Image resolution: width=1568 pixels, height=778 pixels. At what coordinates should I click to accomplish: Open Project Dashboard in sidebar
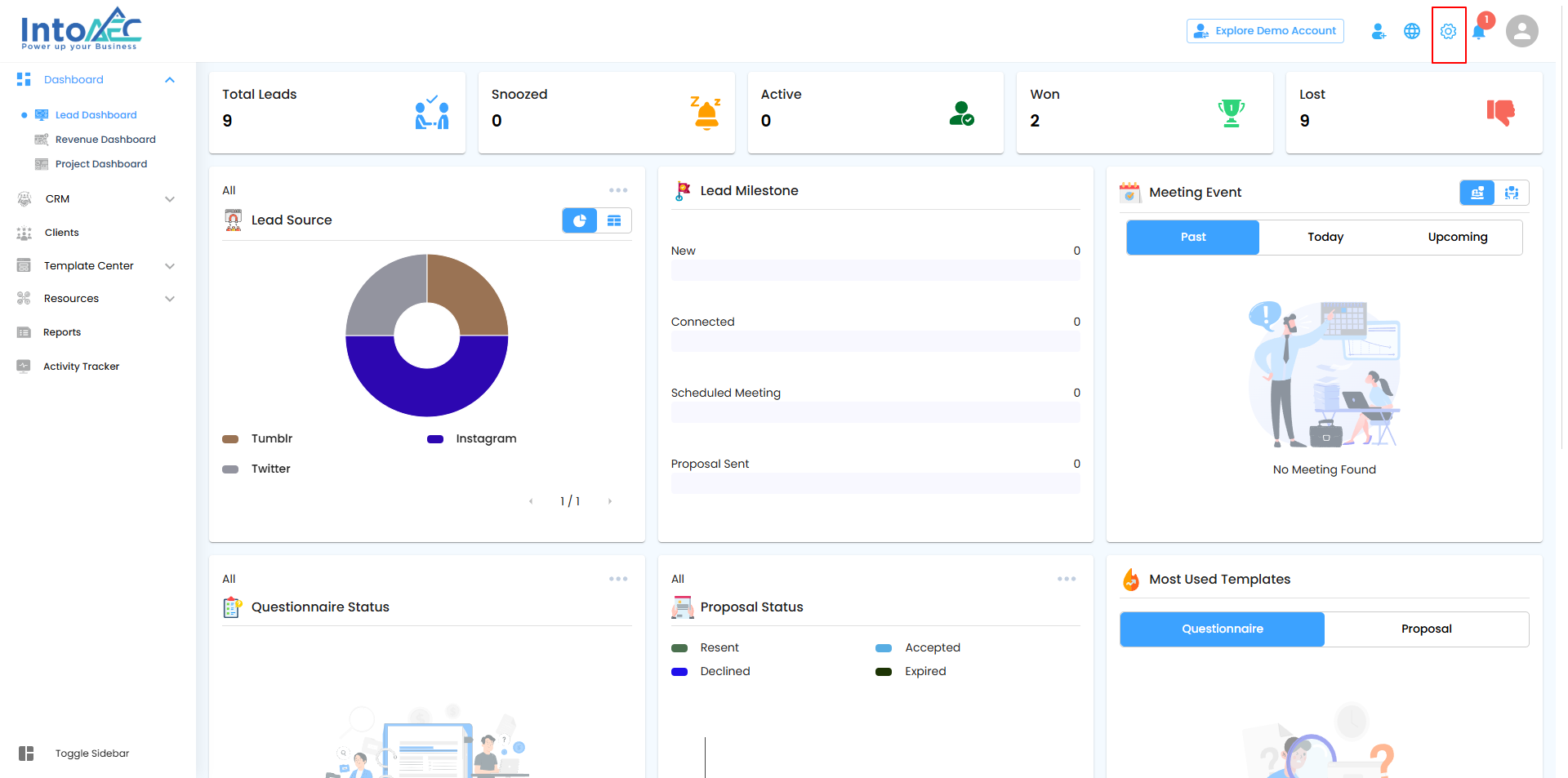tap(101, 164)
